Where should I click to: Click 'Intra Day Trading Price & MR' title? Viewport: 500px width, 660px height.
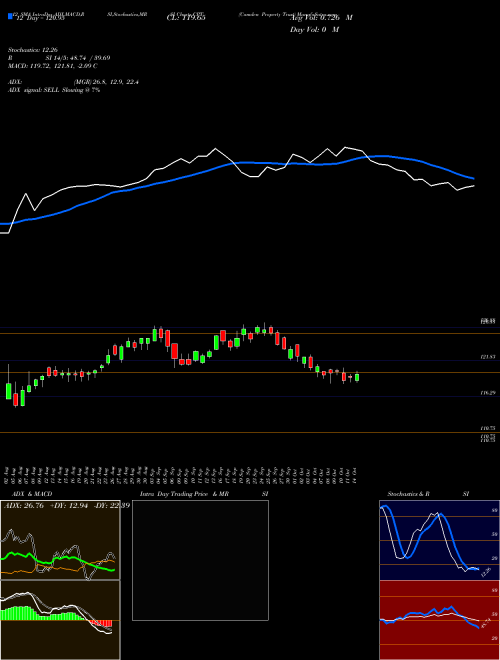point(184,494)
